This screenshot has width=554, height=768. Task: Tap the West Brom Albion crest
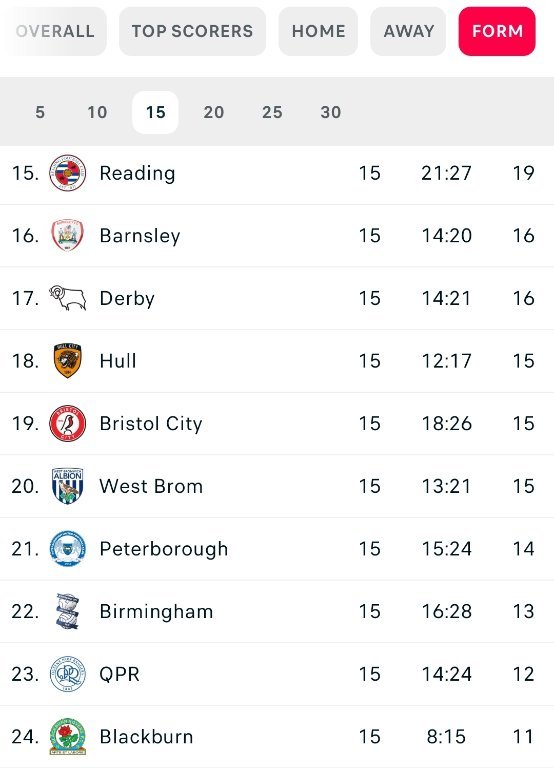click(x=68, y=486)
